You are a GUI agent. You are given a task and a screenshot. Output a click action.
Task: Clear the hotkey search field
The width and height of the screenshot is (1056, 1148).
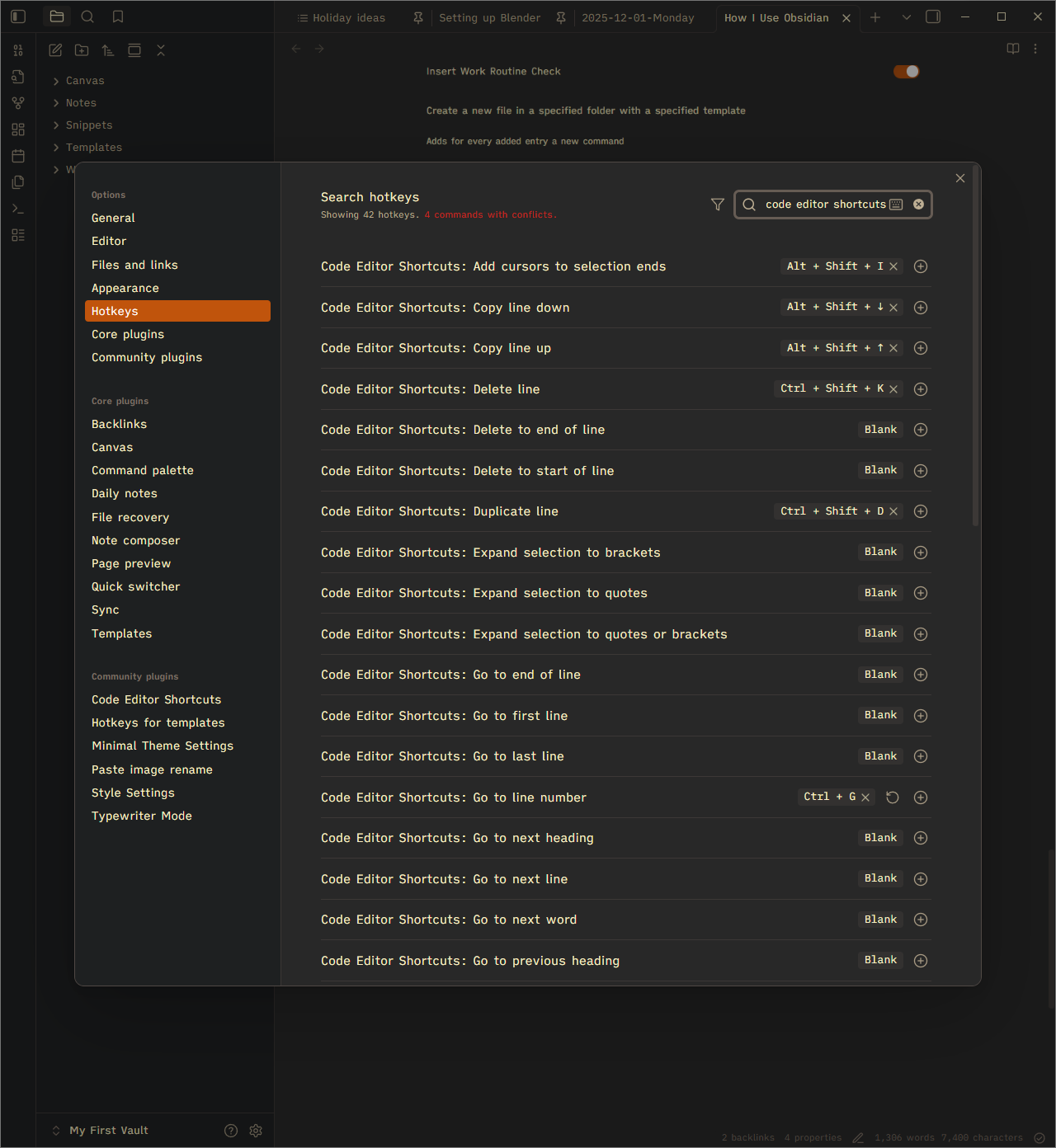918,204
